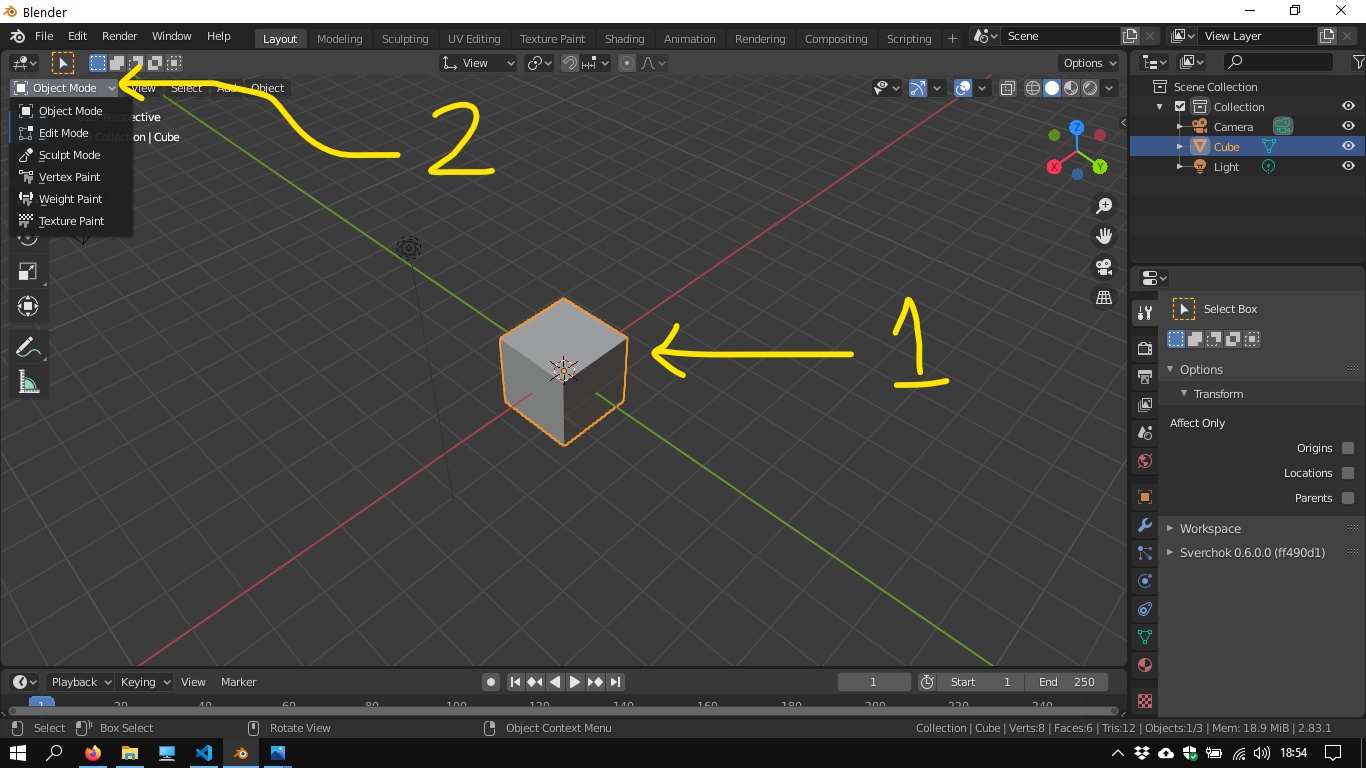Image resolution: width=1366 pixels, height=768 pixels.
Task: Choose Edit Mode from mode list
Action: click(x=63, y=133)
